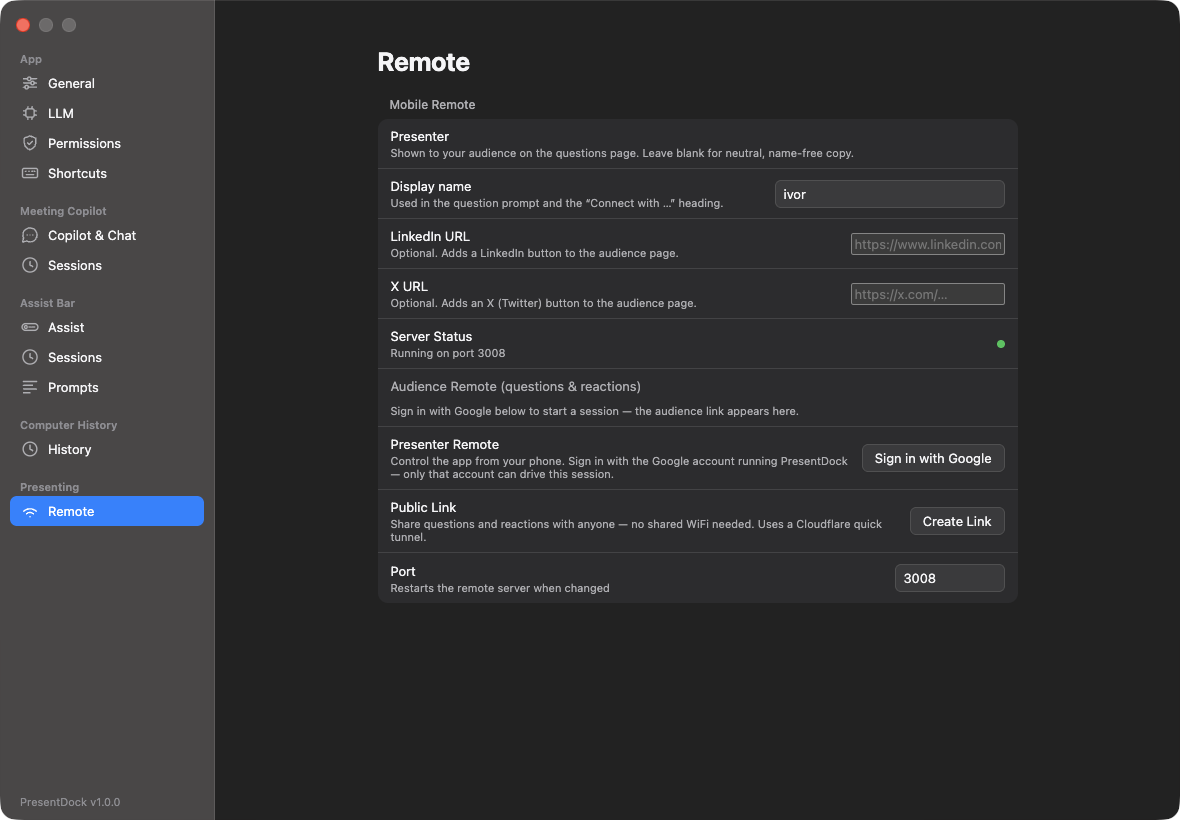This screenshot has height=820, width=1180.
Task: Click the General sliders icon
Action: coord(29,84)
